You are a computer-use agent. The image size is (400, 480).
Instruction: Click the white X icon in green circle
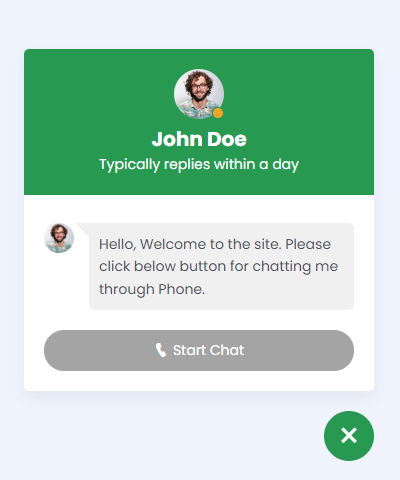click(x=349, y=436)
